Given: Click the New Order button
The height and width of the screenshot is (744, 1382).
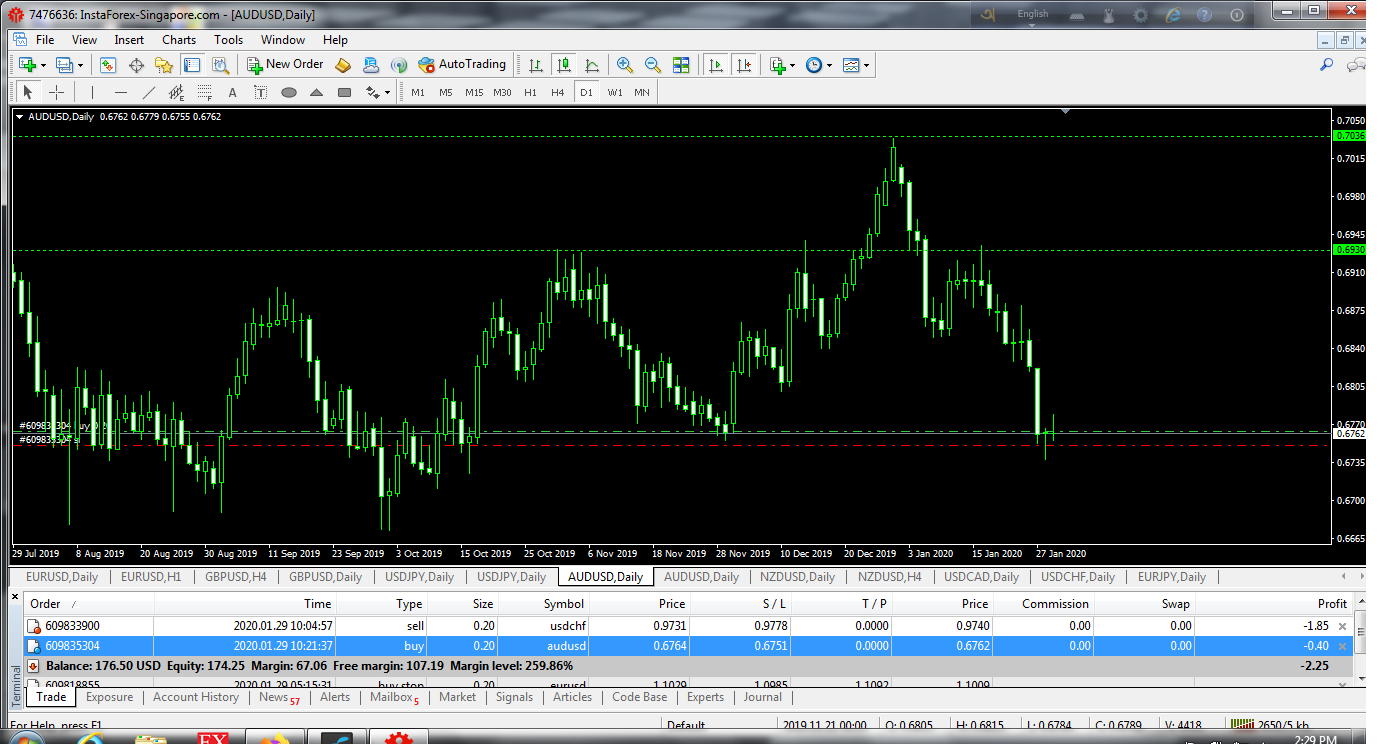Looking at the screenshot, I should pos(285,65).
